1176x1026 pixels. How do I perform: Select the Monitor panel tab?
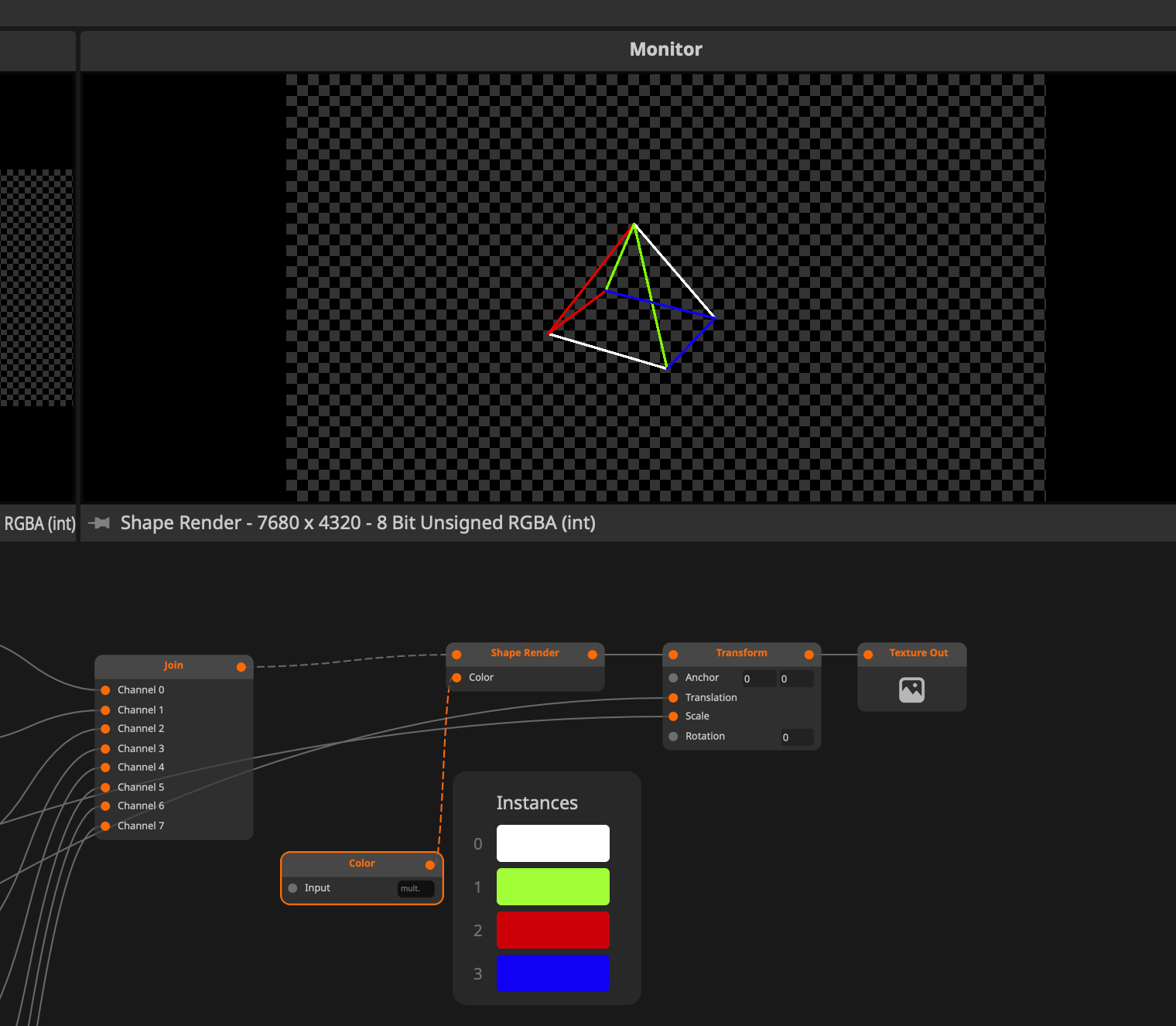665,50
